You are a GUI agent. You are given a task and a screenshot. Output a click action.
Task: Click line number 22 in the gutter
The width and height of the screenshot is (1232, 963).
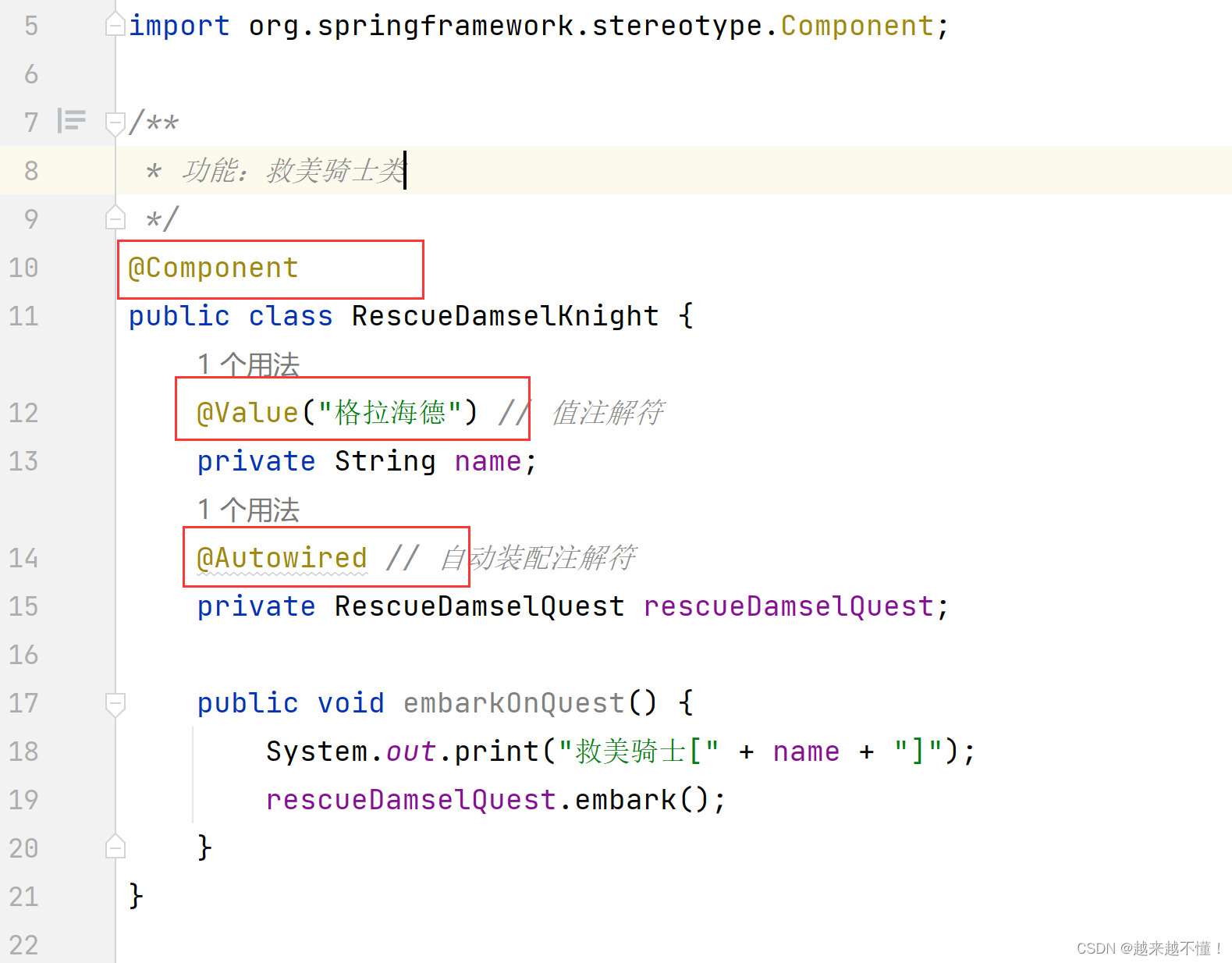(23, 945)
